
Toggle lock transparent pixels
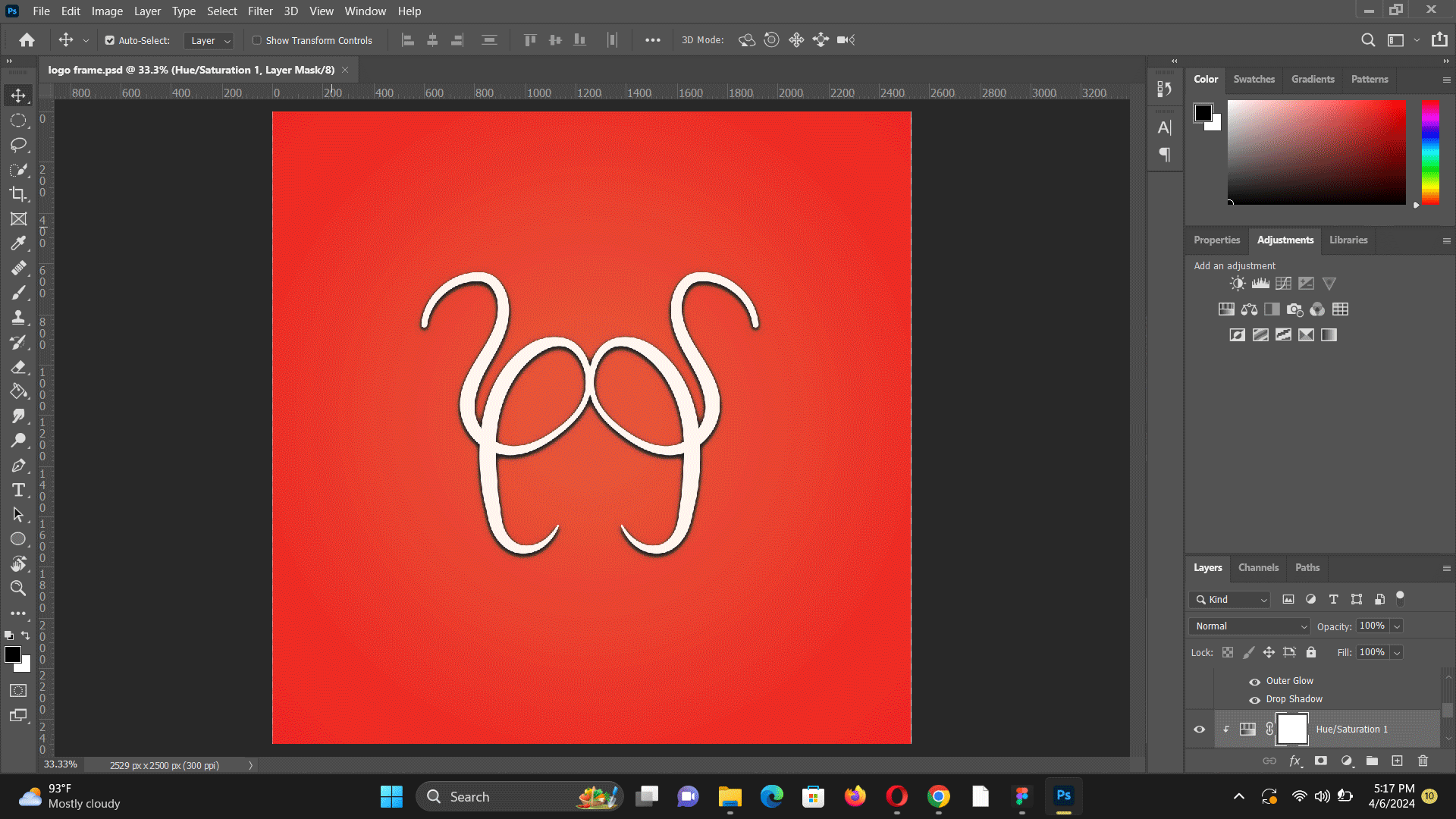[x=1228, y=652]
